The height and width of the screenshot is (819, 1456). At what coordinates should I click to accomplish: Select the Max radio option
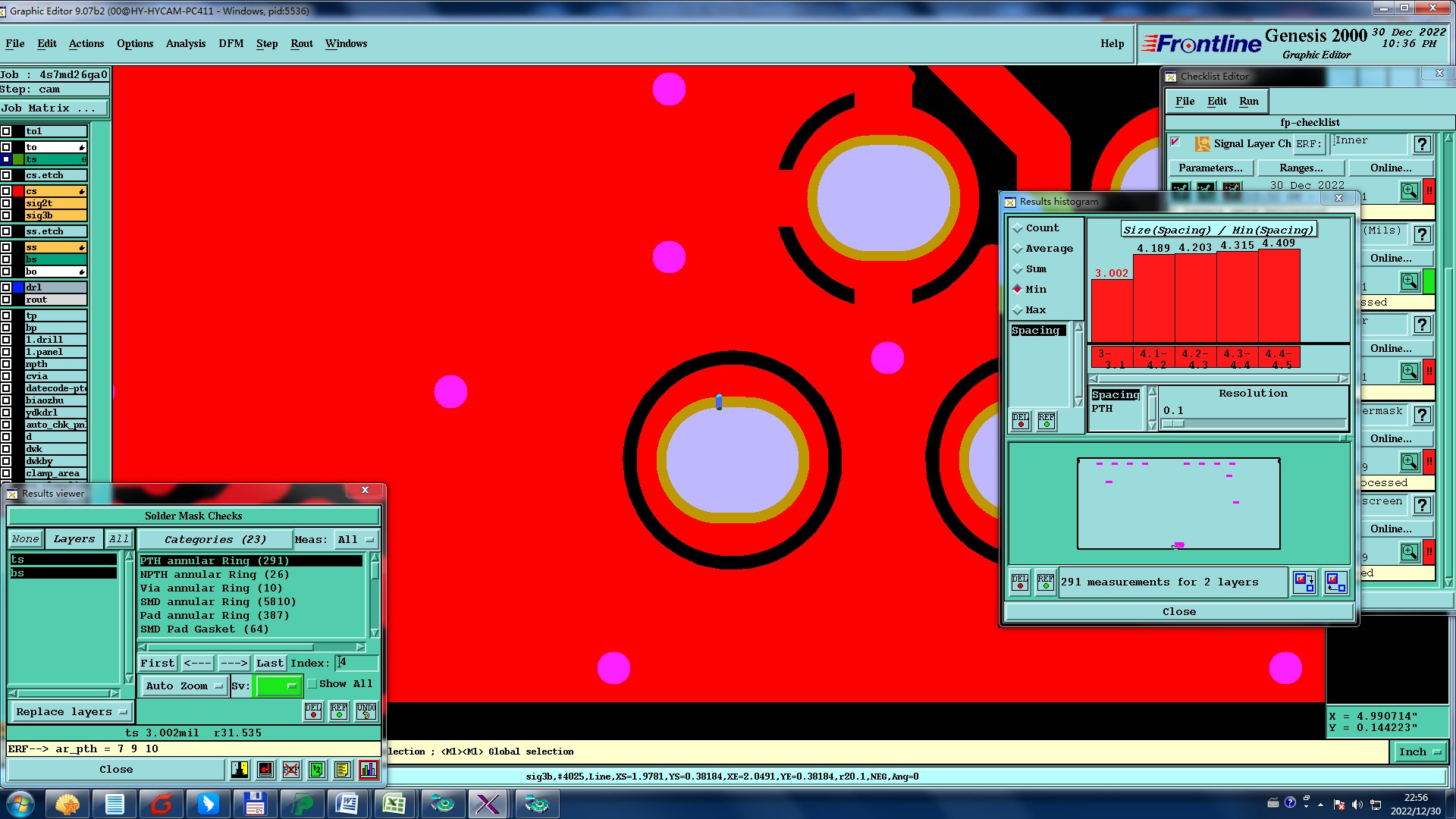pyautogui.click(x=1018, y=310)
